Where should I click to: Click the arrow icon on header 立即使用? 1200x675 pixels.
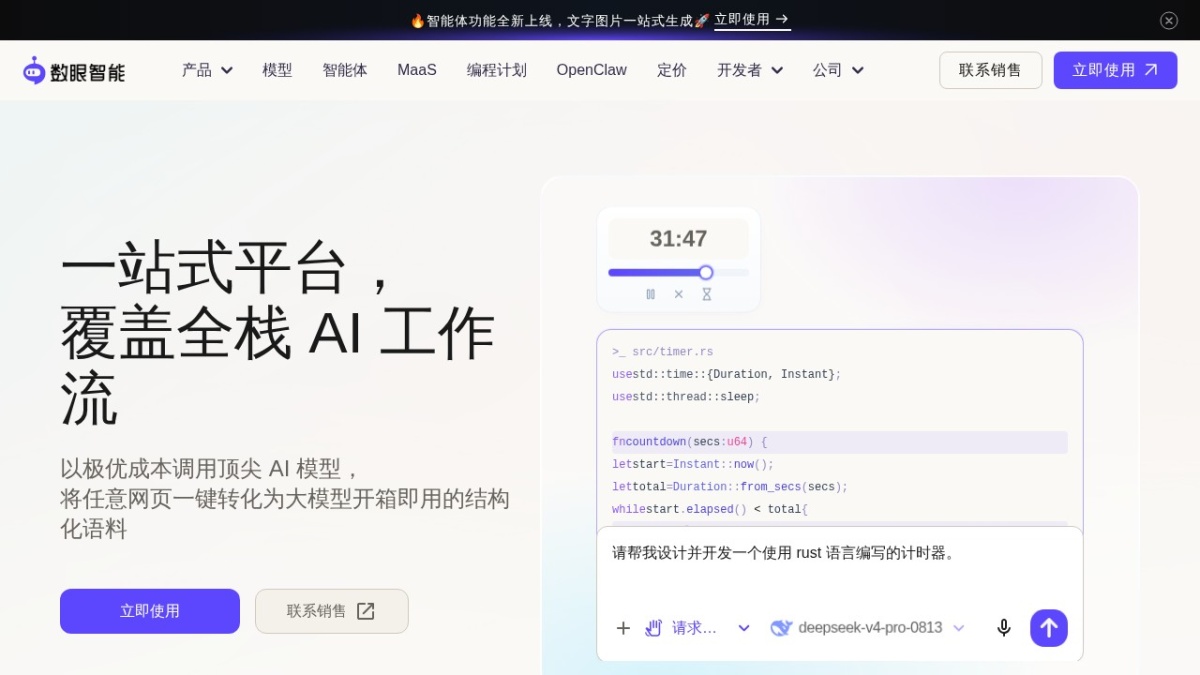(1151, 70)
